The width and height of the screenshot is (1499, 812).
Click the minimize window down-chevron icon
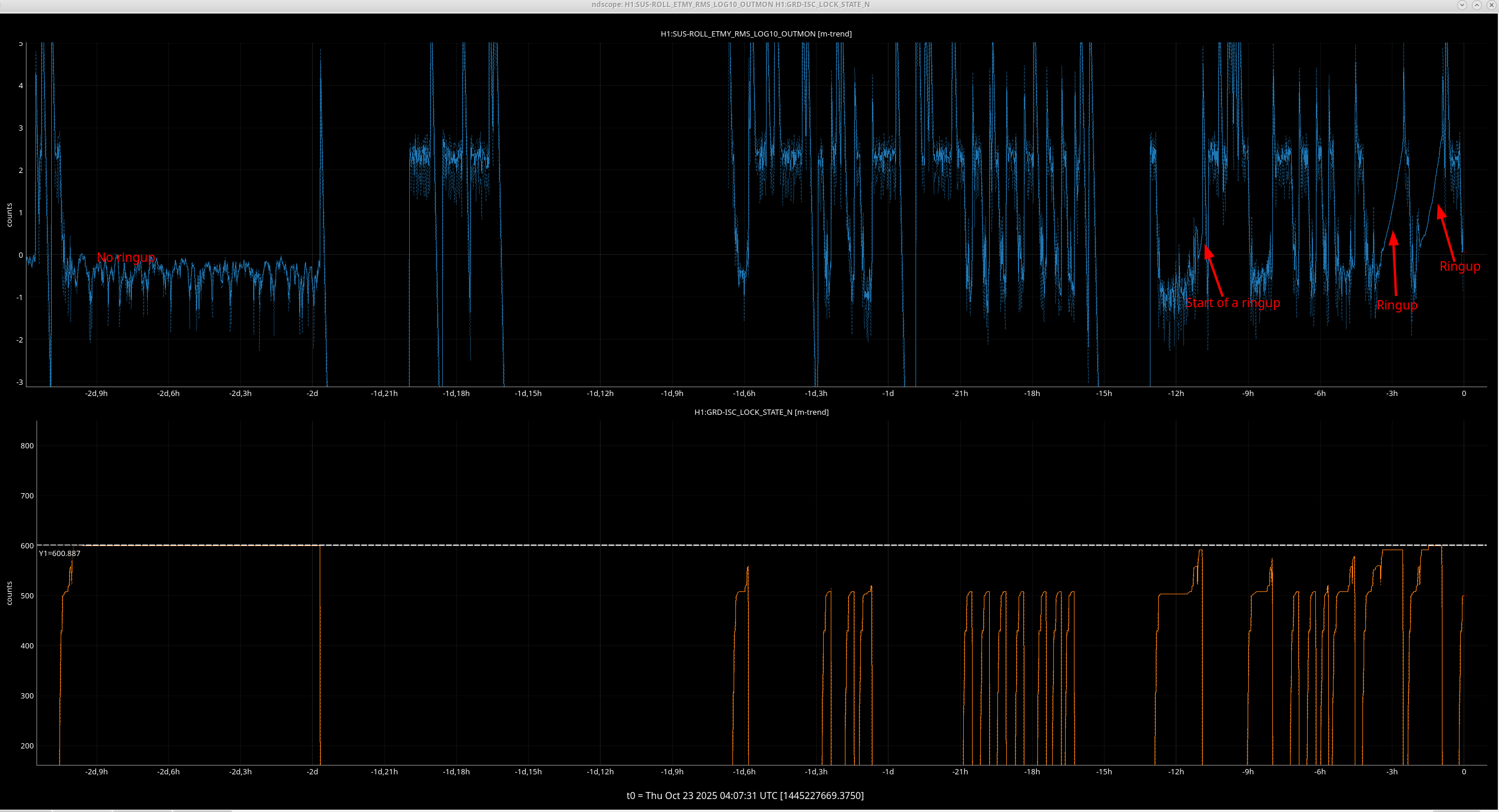click(1461, 5)
